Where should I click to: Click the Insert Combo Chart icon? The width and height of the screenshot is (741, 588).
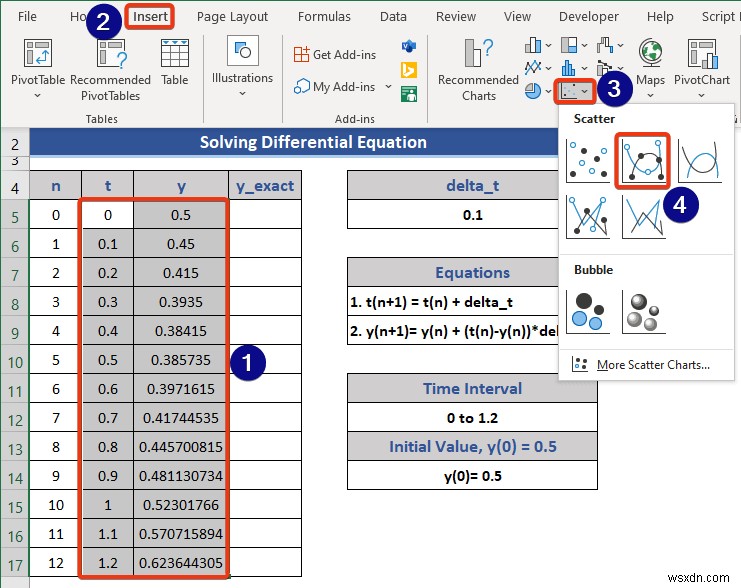(x=604, y=68)
